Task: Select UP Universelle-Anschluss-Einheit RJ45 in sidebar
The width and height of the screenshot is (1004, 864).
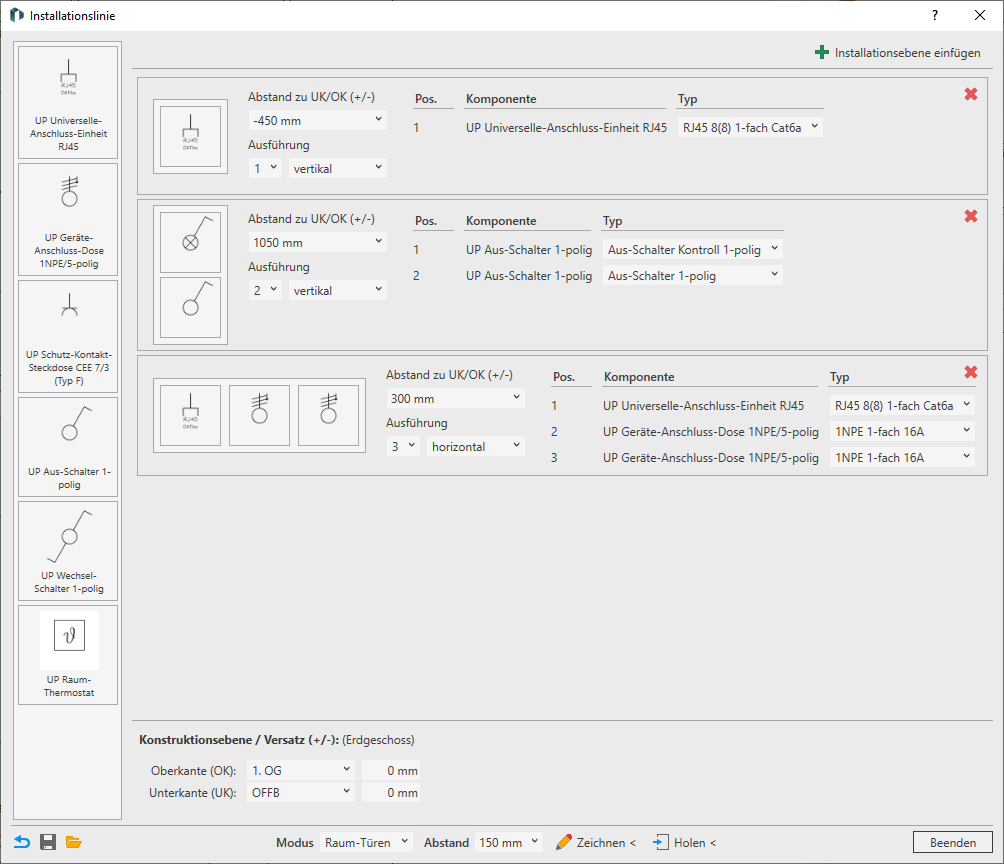Action: click(x=68, y=102)
